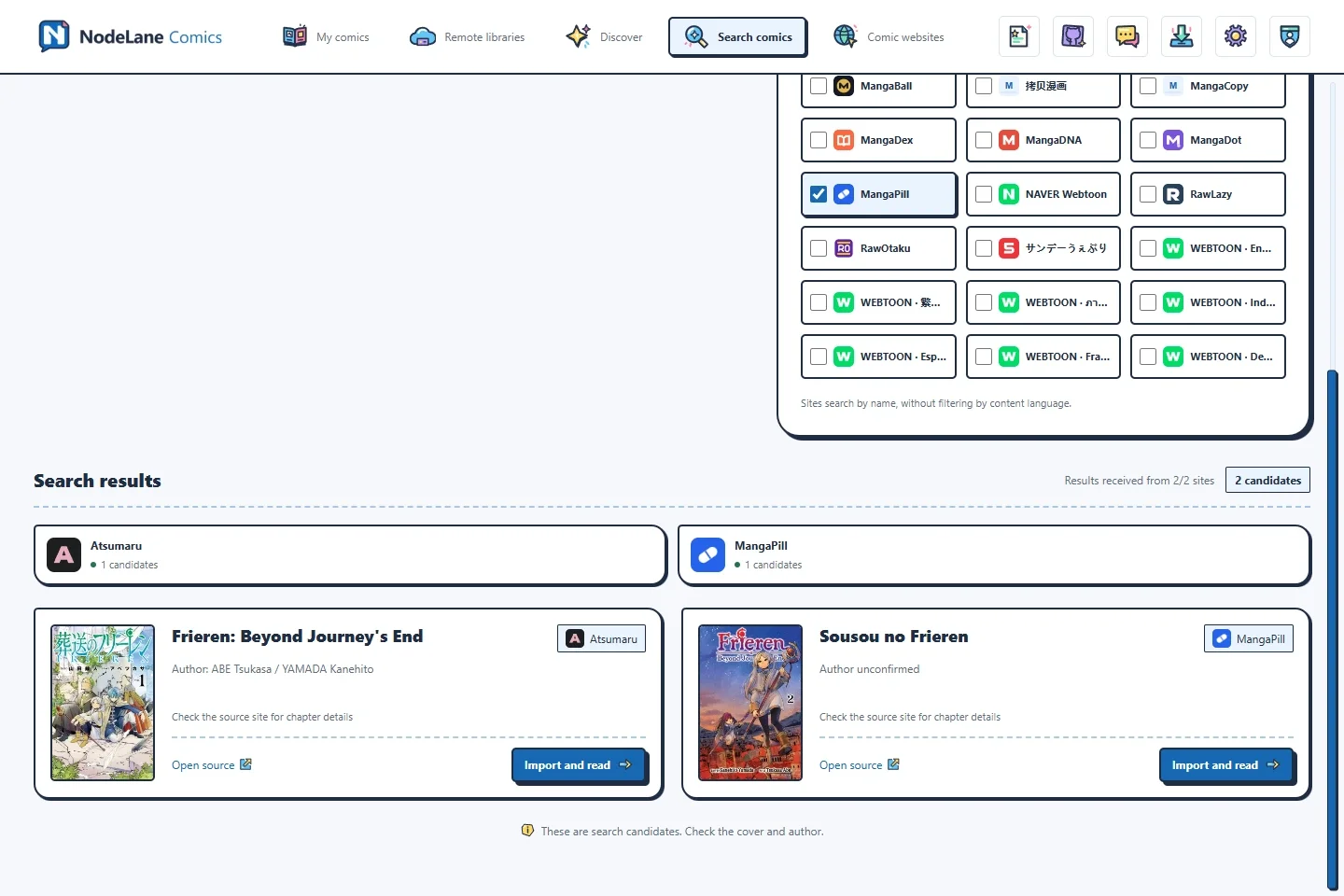The width and height of the screenshot is (1344, 896).
Task: Select the Search comics tab
Action: tap(737, 36)
